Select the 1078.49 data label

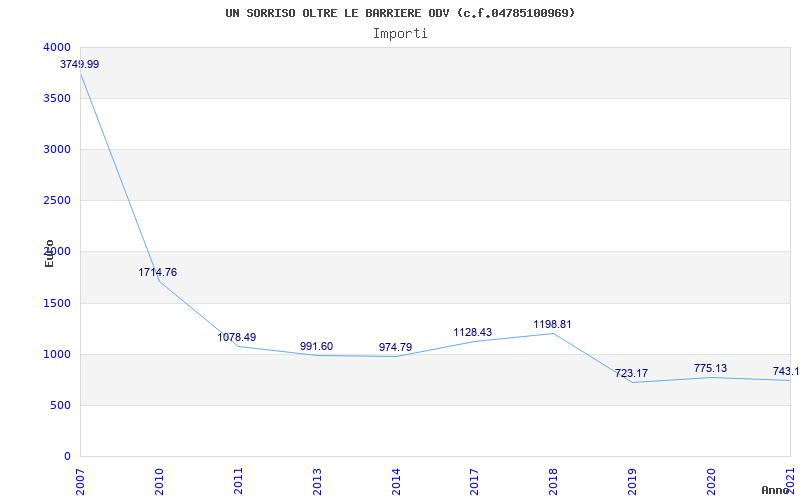coord(237,337)
